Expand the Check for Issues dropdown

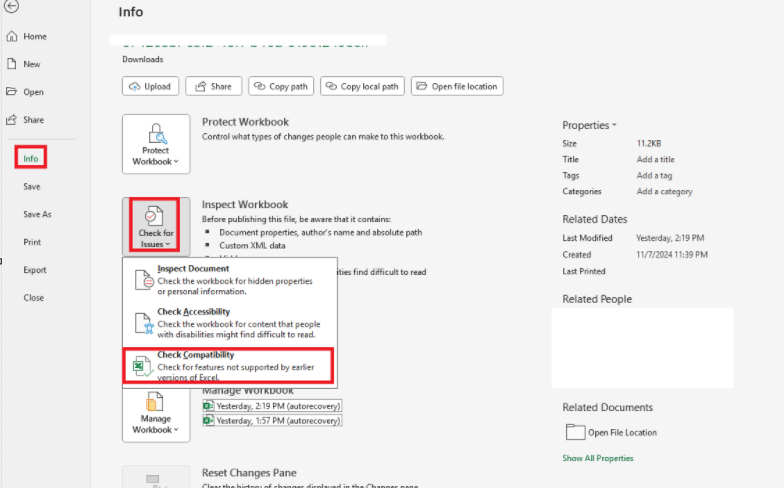[156, 226]
